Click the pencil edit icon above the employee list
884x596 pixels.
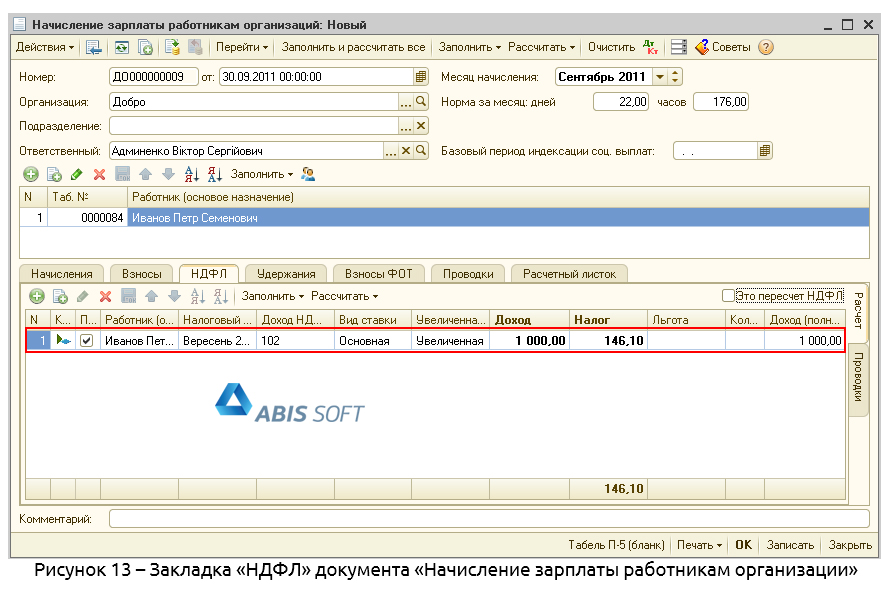(77, 174)
